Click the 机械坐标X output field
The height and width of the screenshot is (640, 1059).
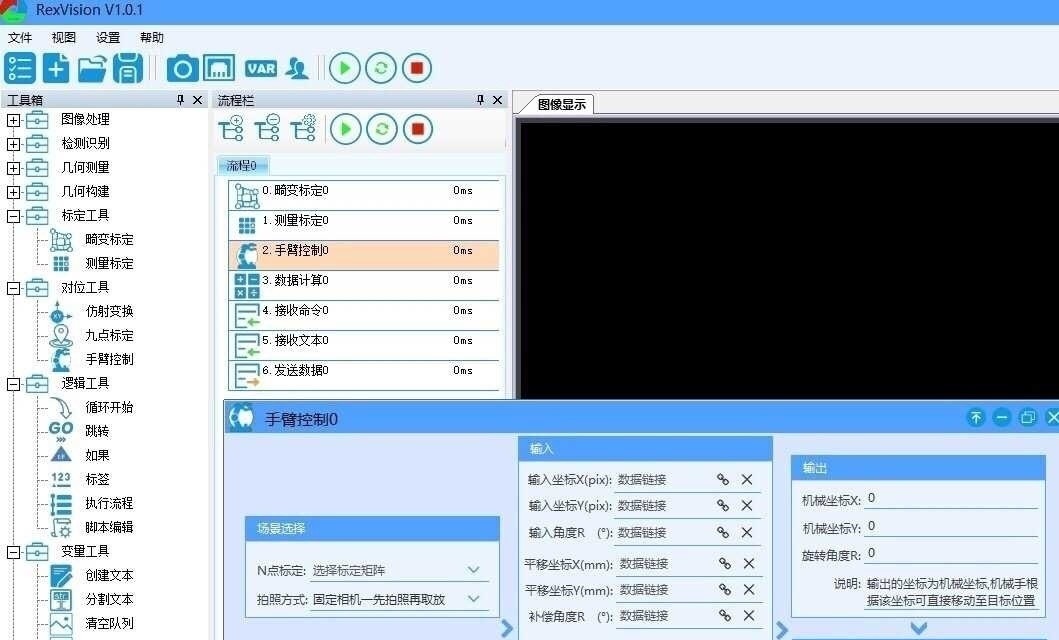952,498
